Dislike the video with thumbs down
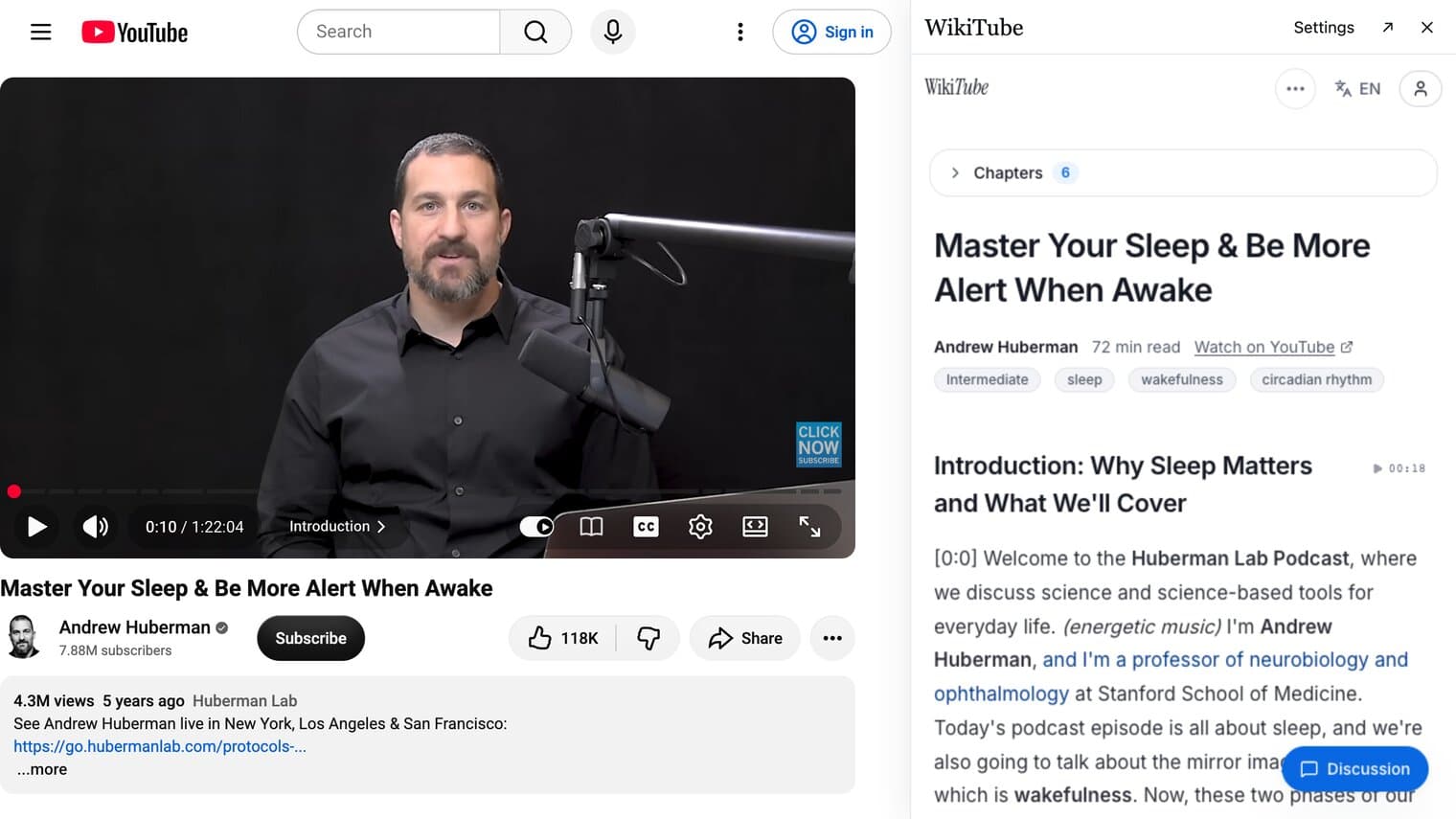This screenshot has width=1456, height=819. 648,638
